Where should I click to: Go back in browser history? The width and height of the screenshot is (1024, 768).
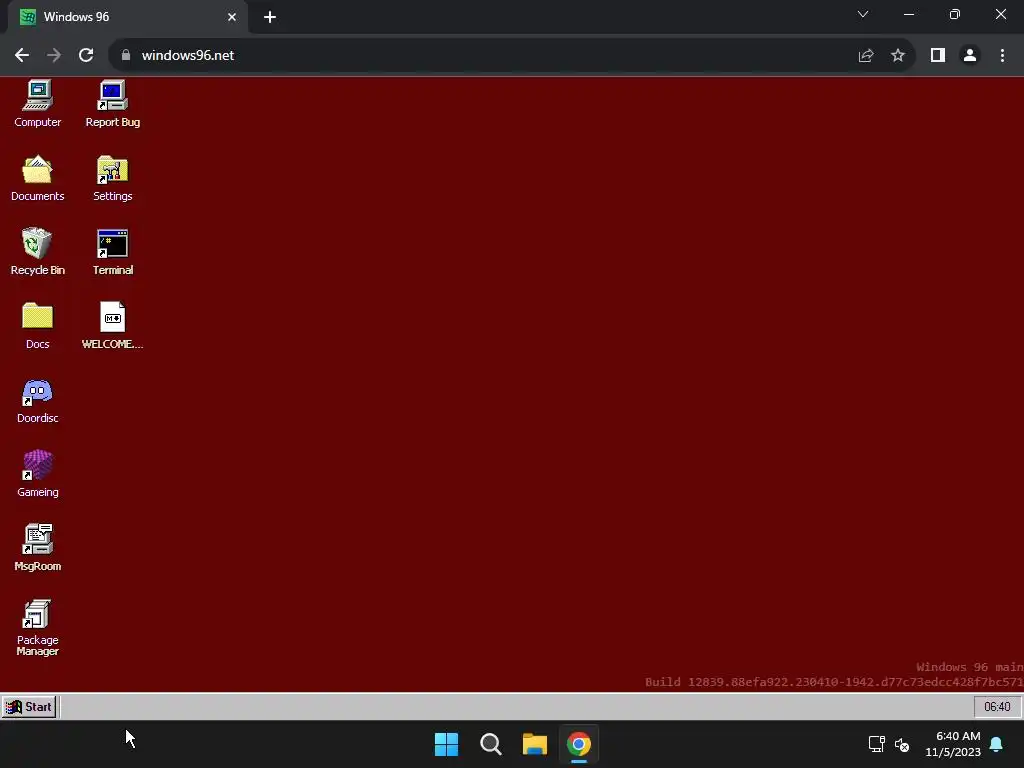(x=22, y=55)
